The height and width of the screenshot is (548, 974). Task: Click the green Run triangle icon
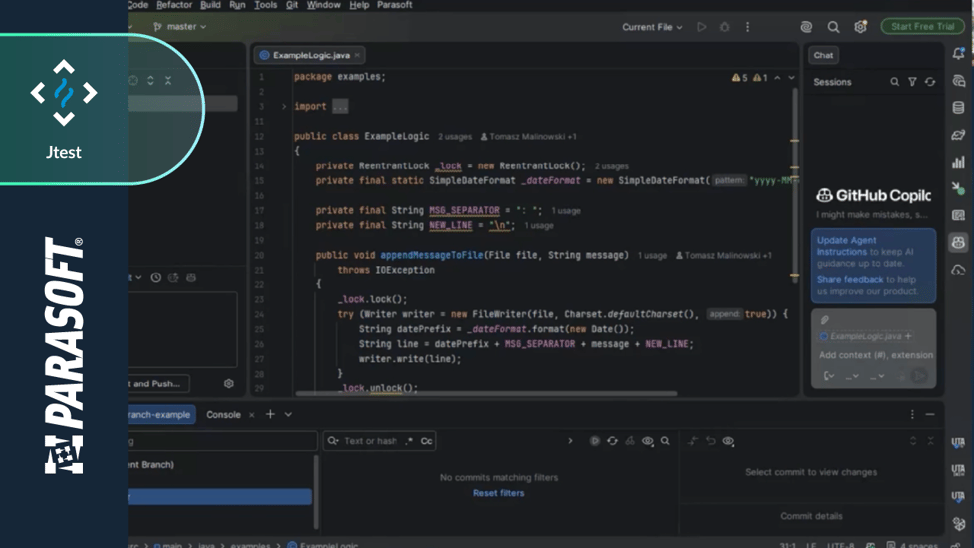click(701, 27)
